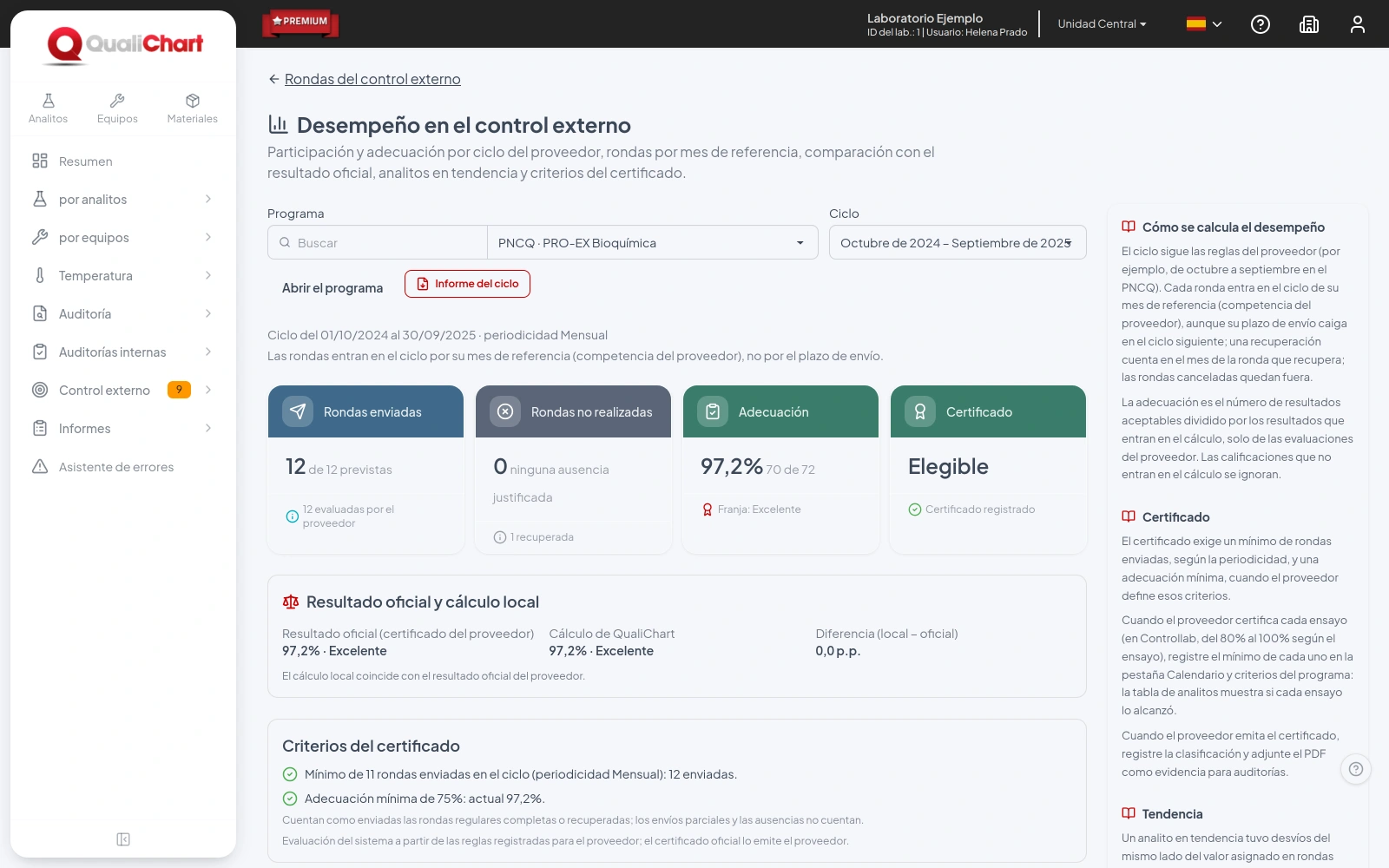Open the Ciclo period dropdown
The width and height of the screenshot is (1389, 868).
point(958,243)
